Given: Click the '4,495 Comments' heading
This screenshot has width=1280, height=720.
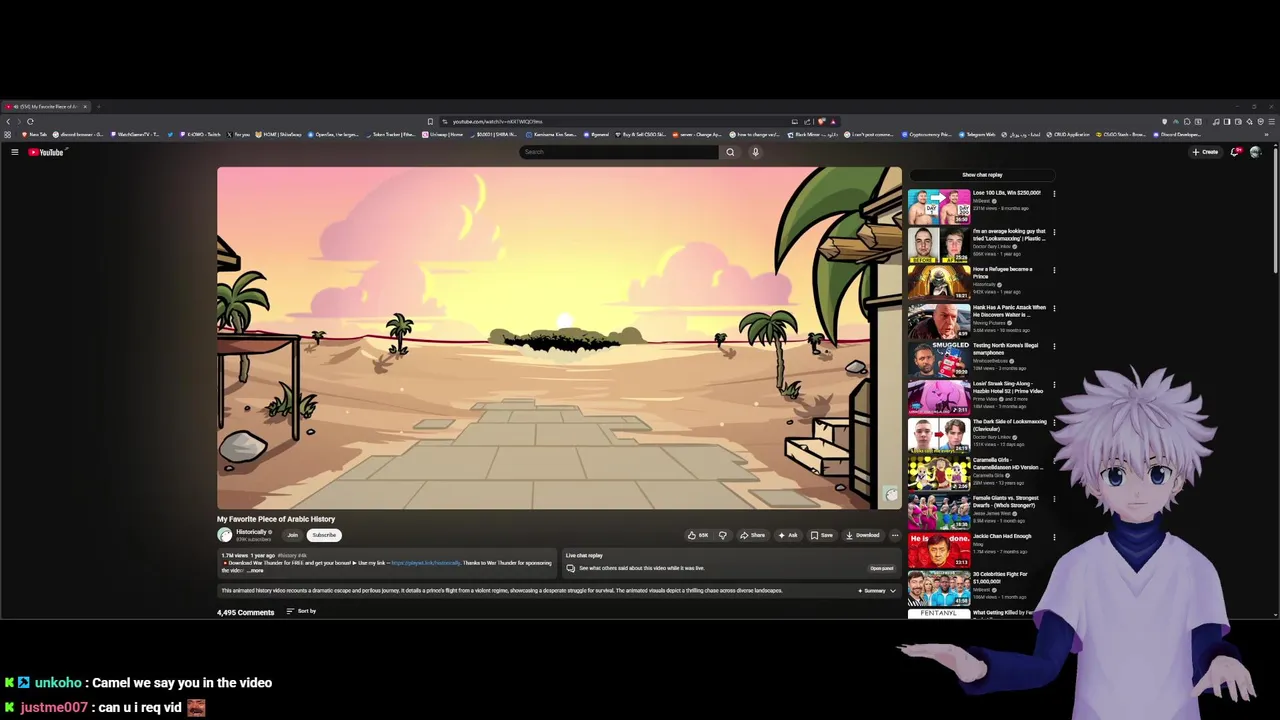Looking at the screenshot, I should pyautogui.click(x=245, y=612).
